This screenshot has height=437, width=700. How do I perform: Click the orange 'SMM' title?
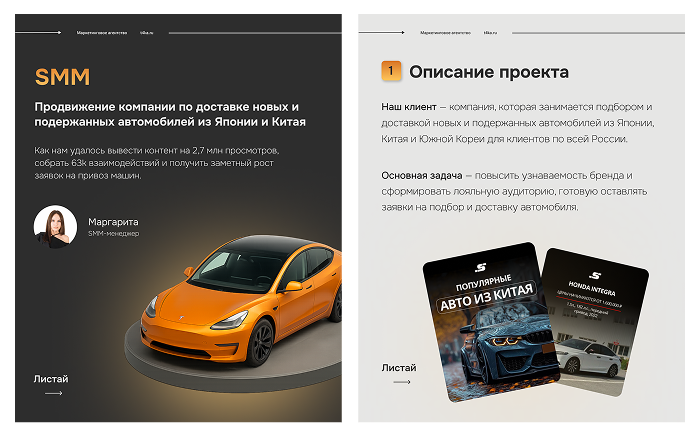62,77
